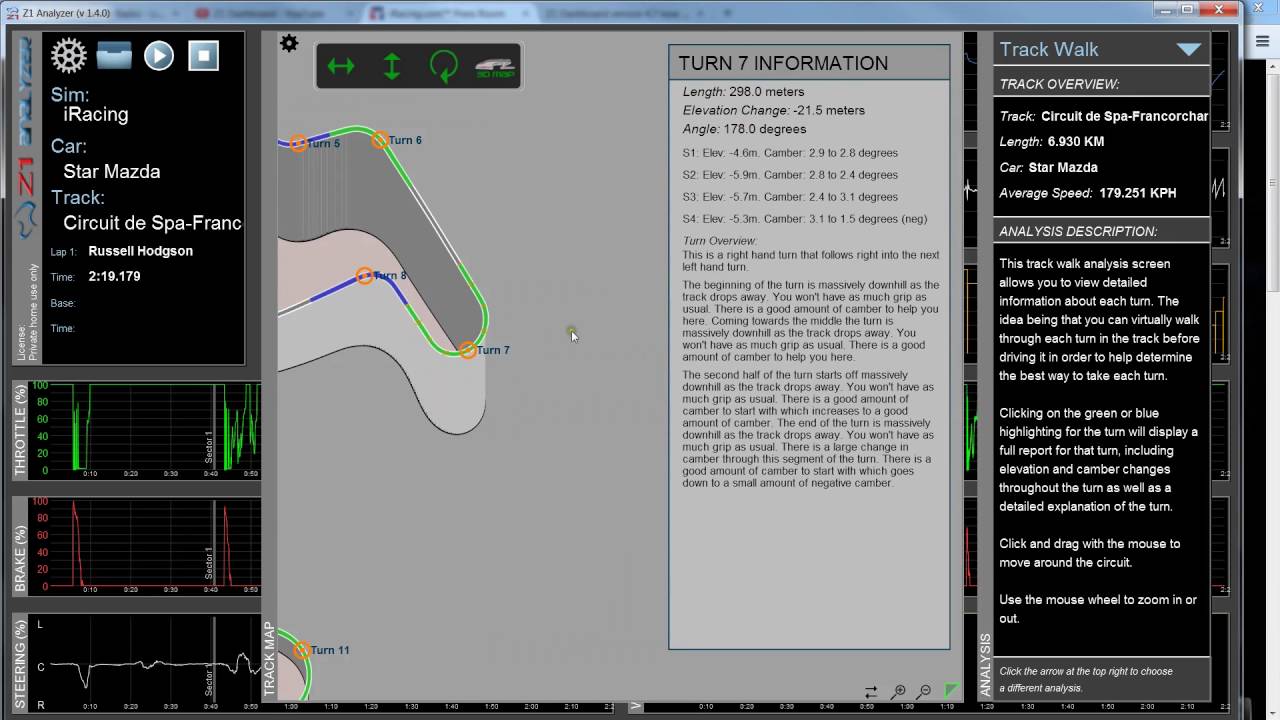
Task: Rotate the track map with circular arrow
Action: (x=443, y=67)
